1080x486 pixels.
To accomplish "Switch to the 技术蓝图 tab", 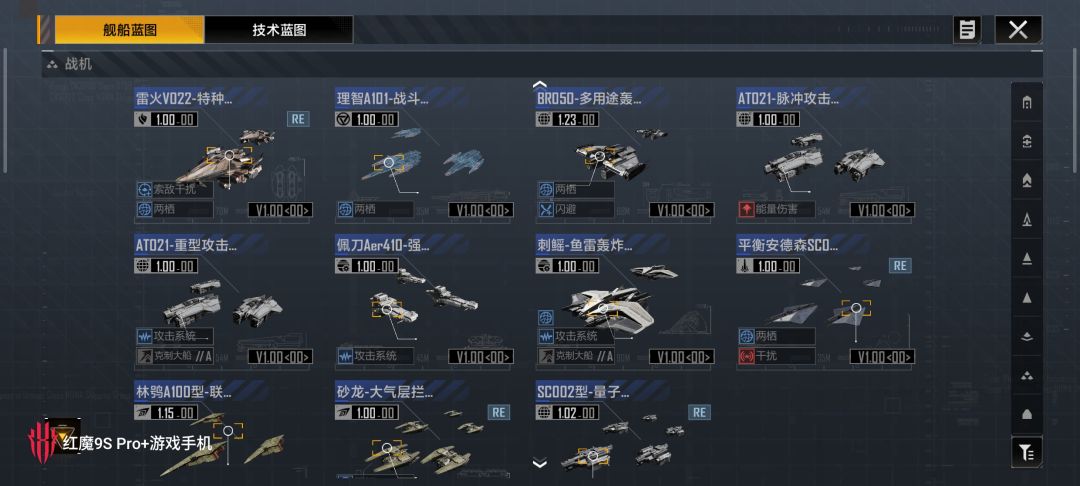I will 279,30.
